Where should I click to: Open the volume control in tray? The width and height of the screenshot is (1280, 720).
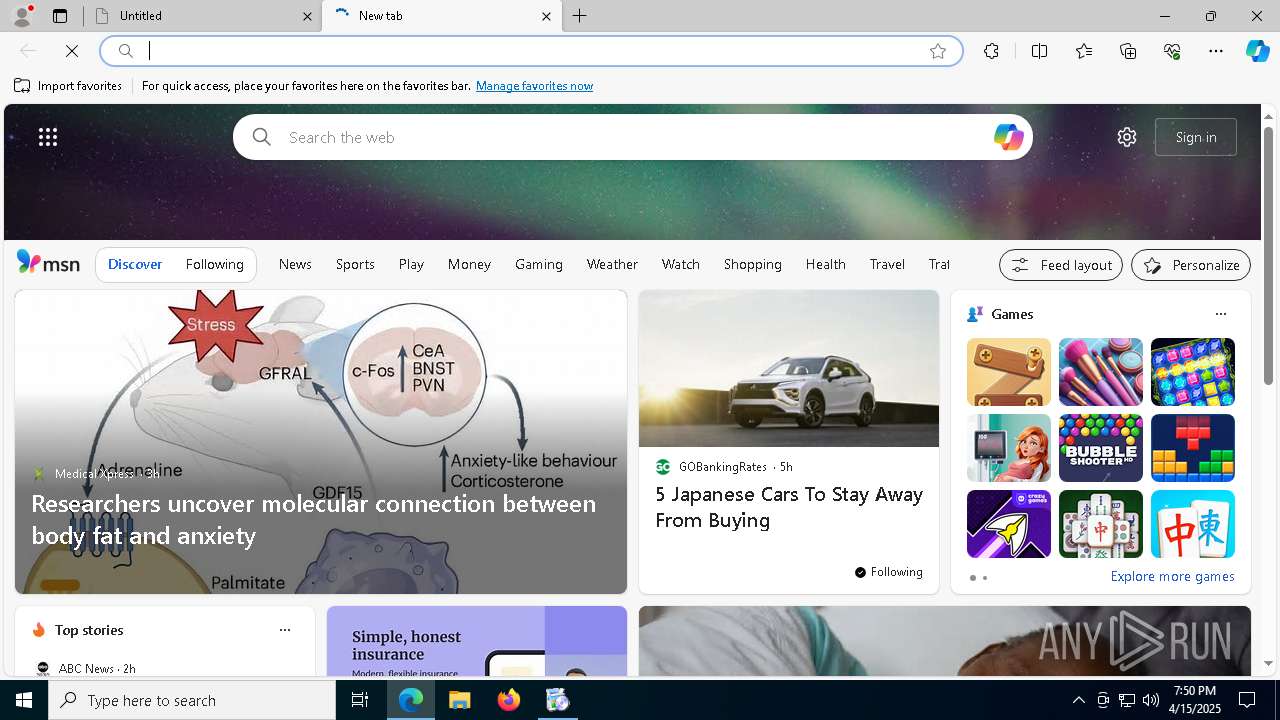(x=1150, y=700)
